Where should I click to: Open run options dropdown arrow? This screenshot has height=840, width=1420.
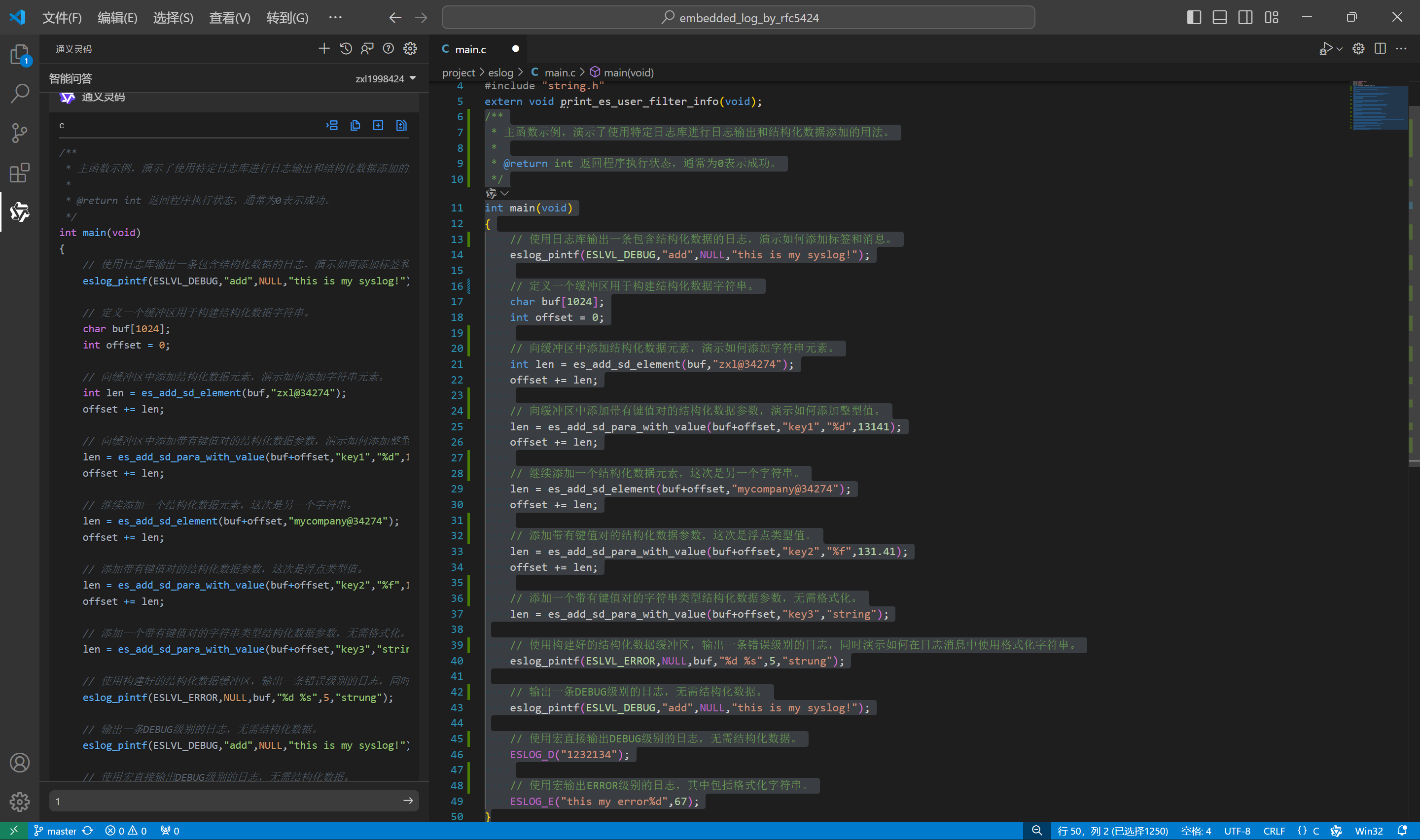[x=1340, y=49]
